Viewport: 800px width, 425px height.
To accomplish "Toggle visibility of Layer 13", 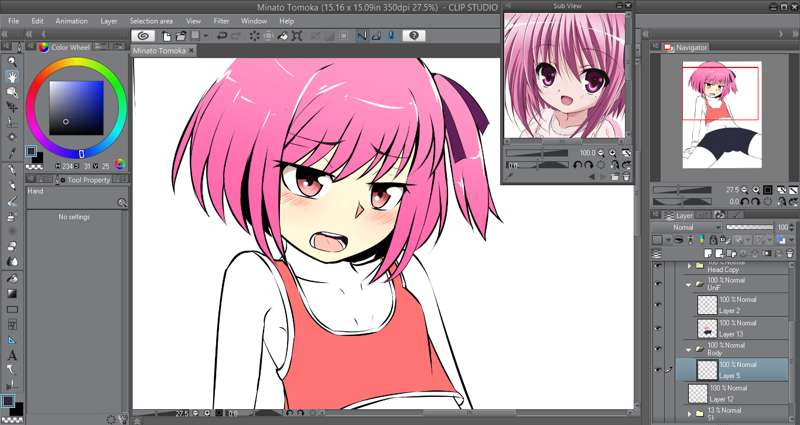I will [x=657, y=327].
